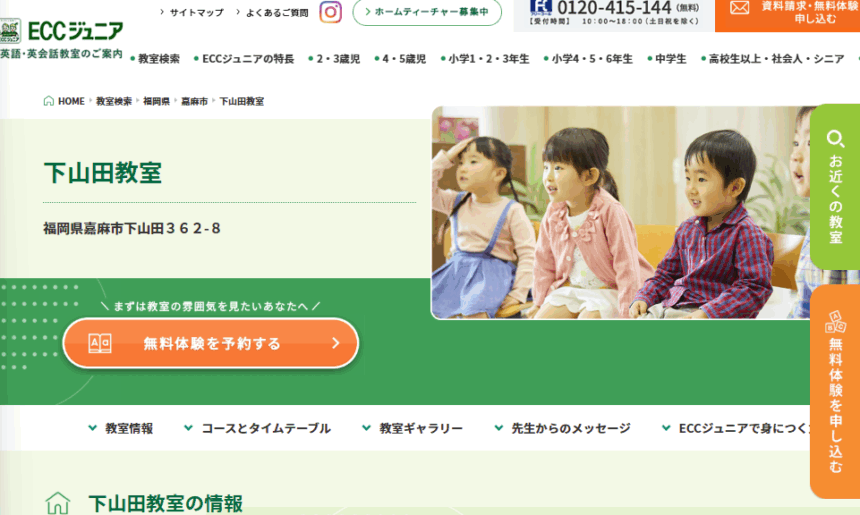This screenshot has height=515, width=860.
Task: Jump to 先生からのメッセージ section
Action: 563,428
